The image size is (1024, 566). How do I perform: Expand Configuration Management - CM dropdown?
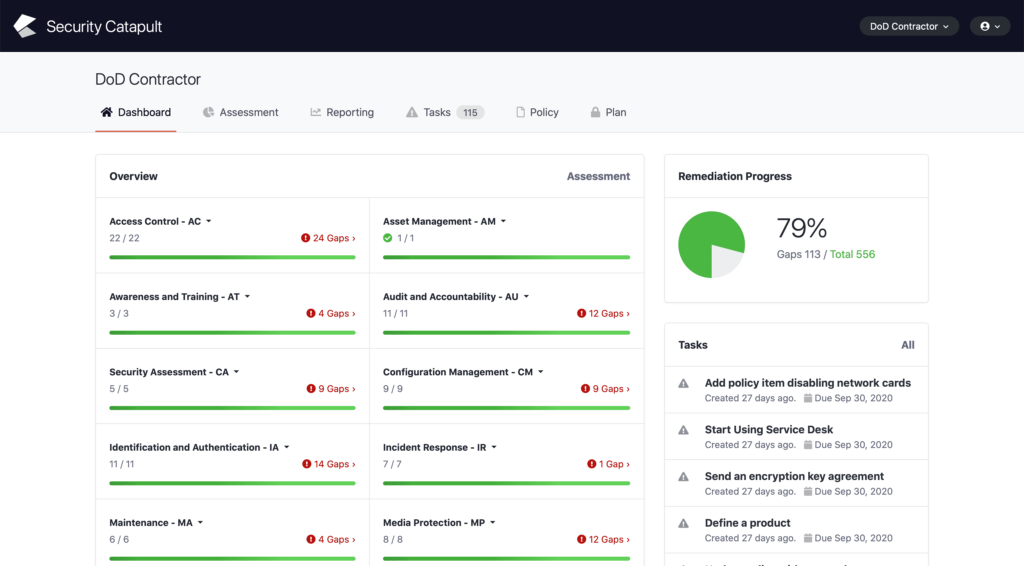[x=541, y=372]
